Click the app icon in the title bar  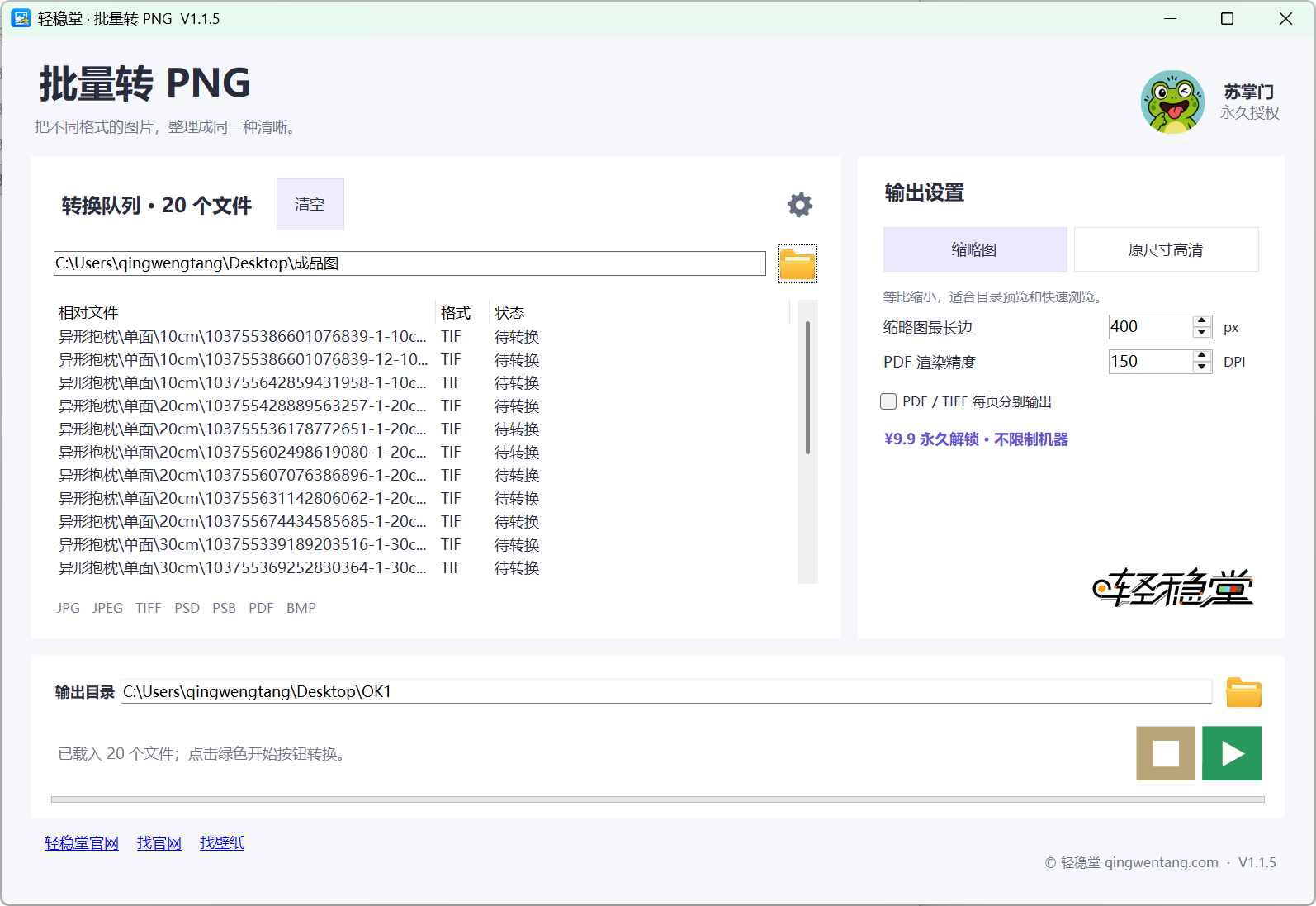21,18
